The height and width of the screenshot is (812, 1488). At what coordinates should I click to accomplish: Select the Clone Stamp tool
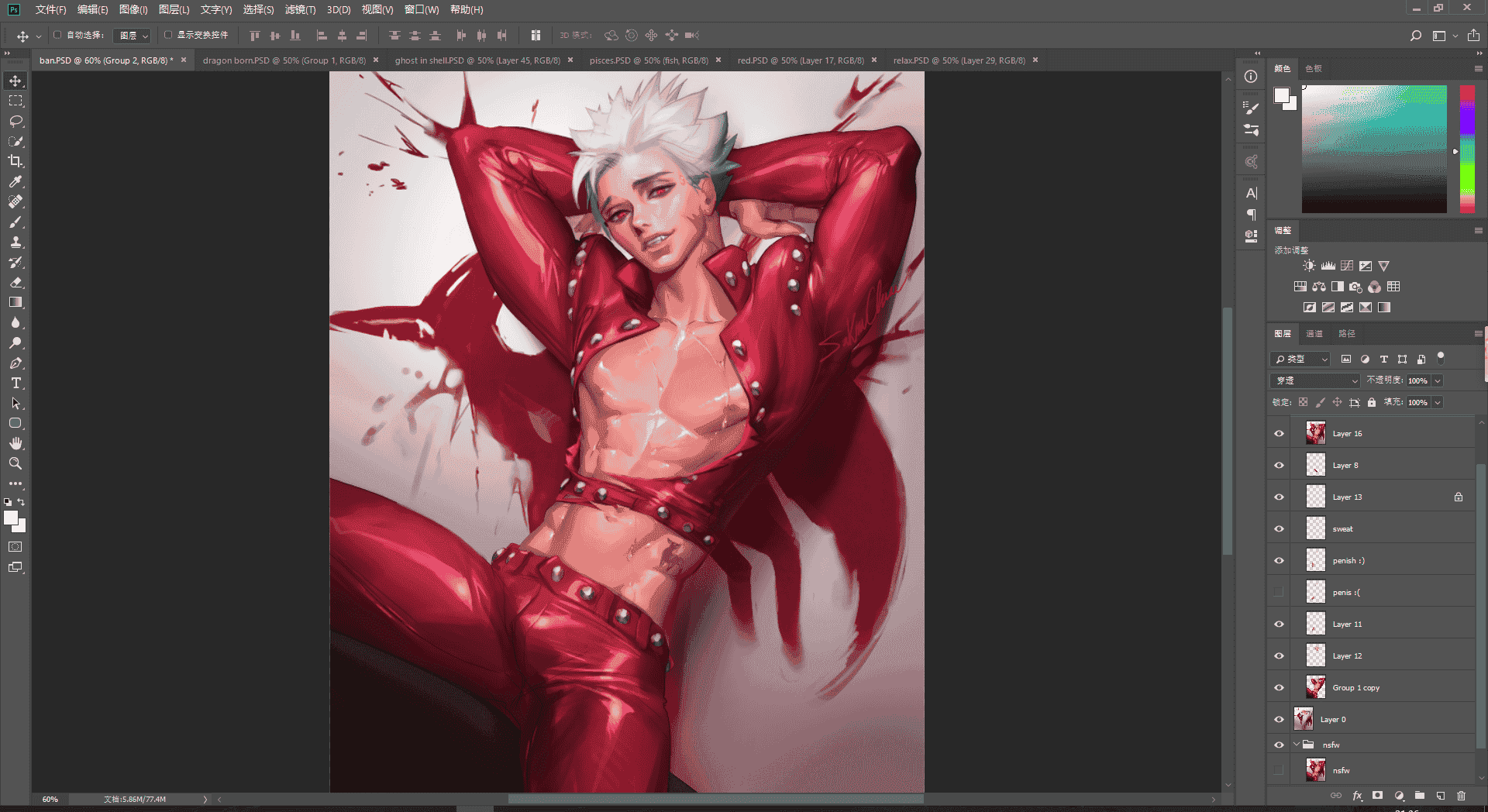15,242
